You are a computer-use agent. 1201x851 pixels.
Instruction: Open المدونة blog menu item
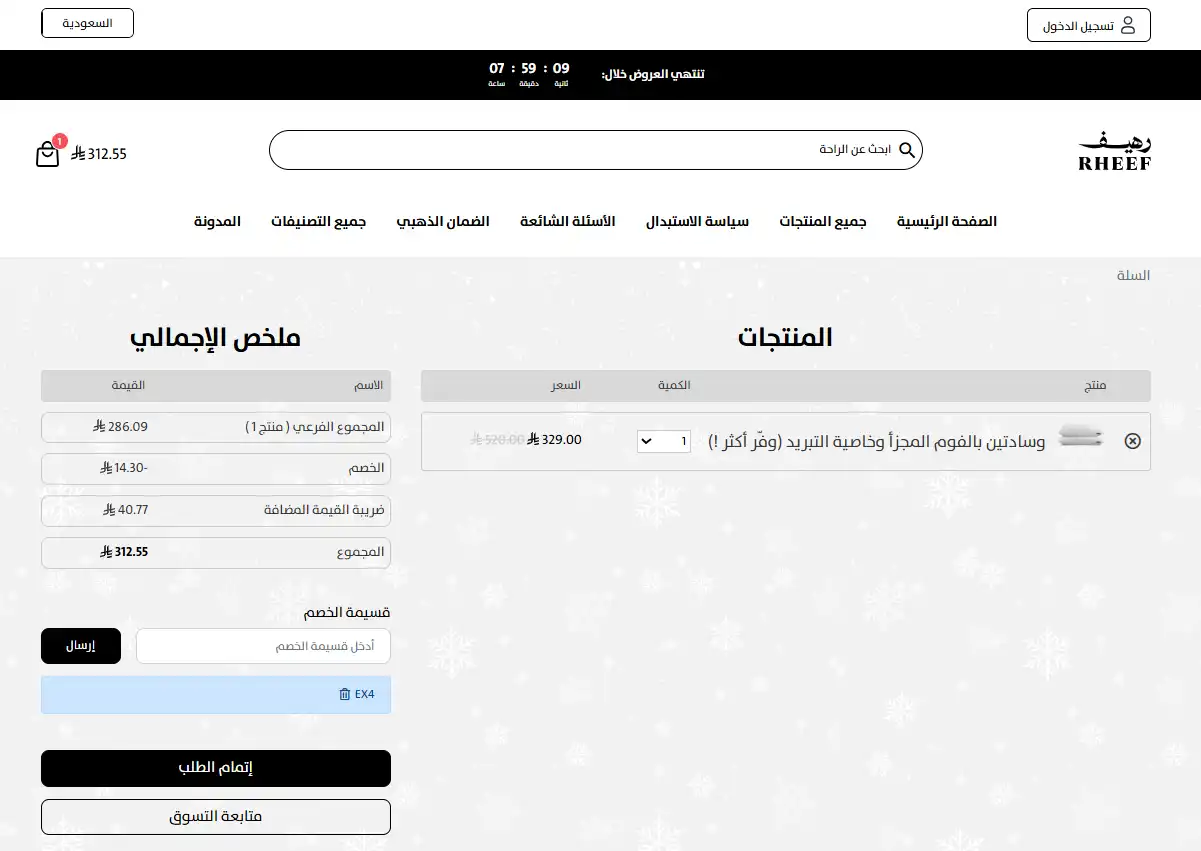pyautogui.click(x=217, y=221)
